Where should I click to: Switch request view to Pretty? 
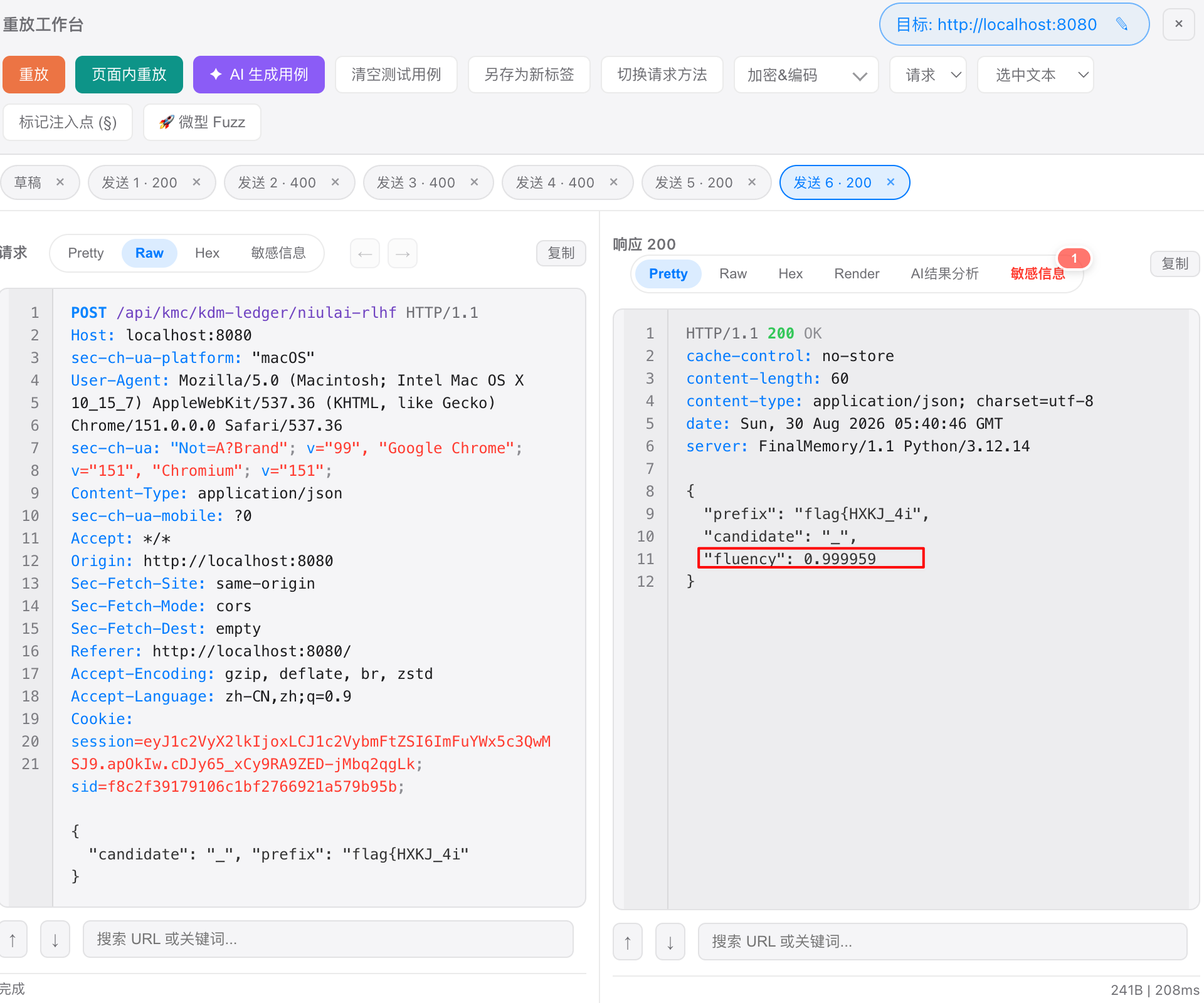click(86, 253)
